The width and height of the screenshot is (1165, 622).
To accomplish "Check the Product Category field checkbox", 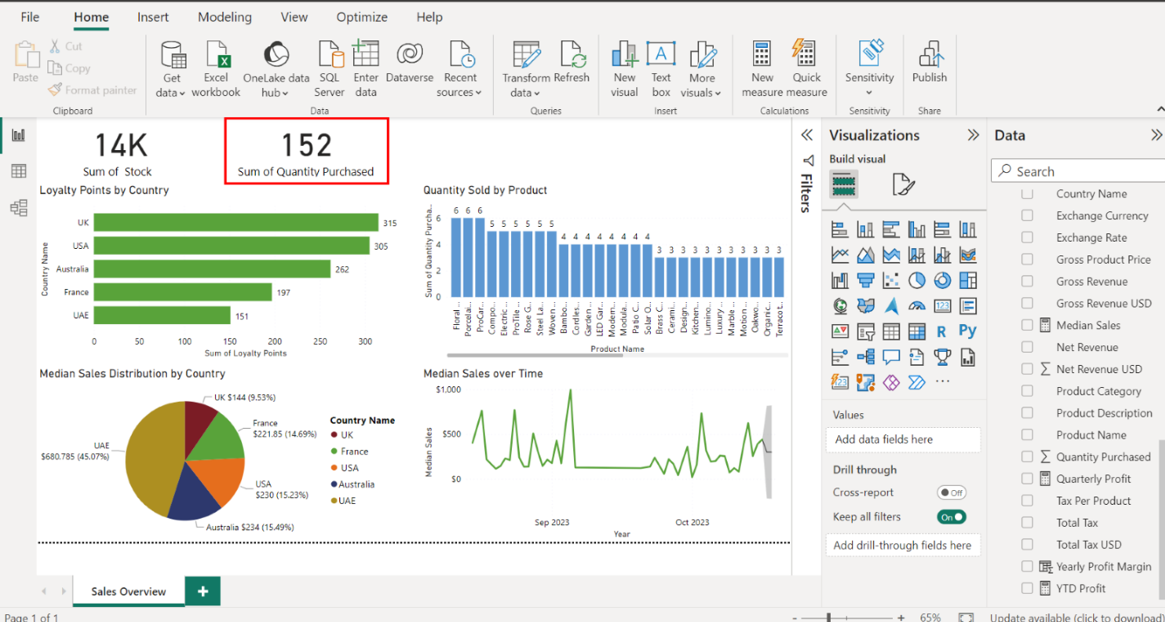I will coord(1027,391).
